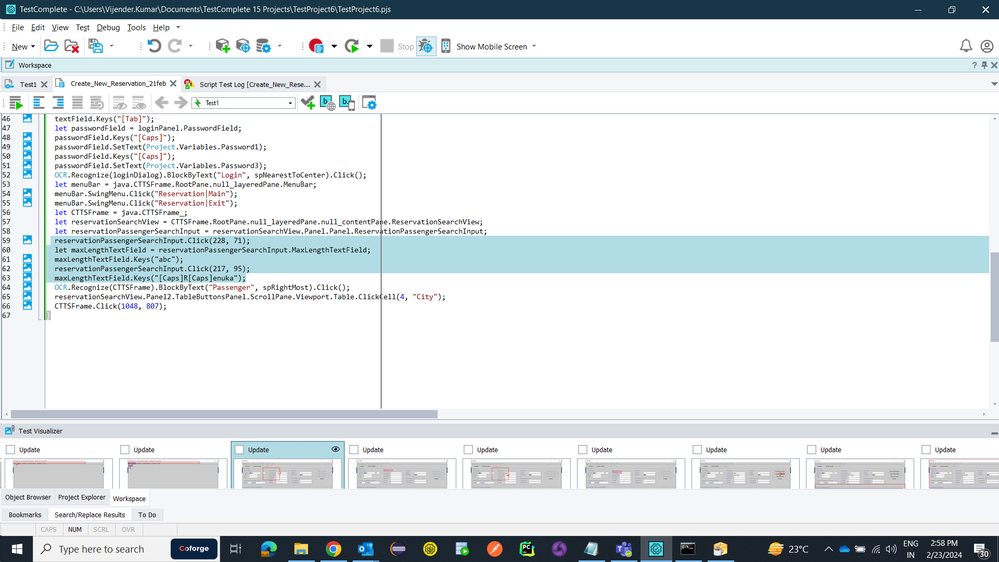Toggle the eye icon on selected visualizer frame

click(335, 450)
